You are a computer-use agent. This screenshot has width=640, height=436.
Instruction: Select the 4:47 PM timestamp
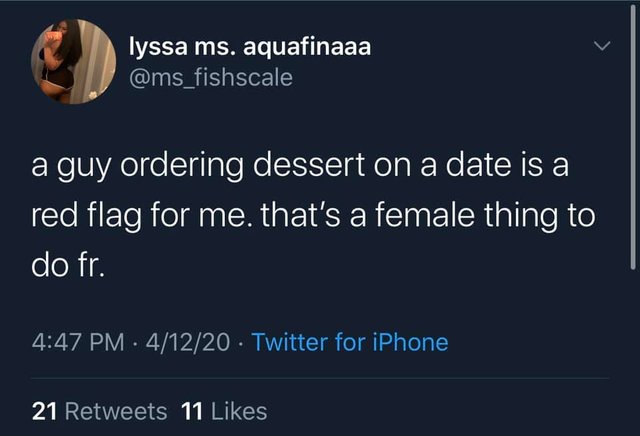[78, 342]
